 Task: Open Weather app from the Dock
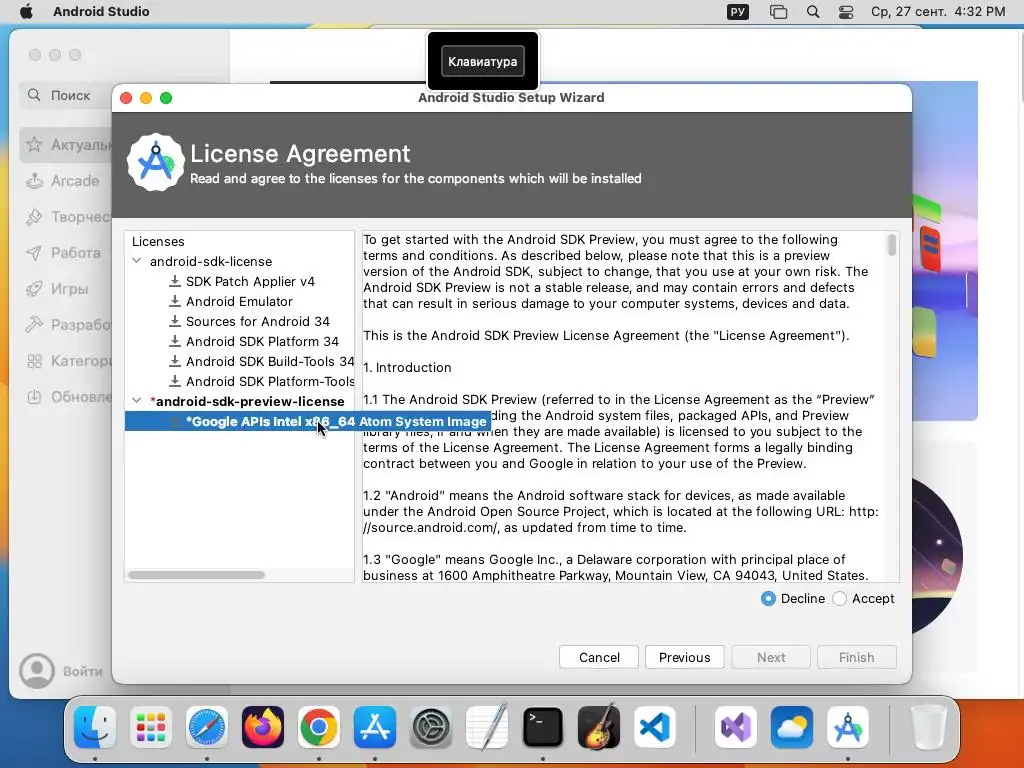point(792,727)
